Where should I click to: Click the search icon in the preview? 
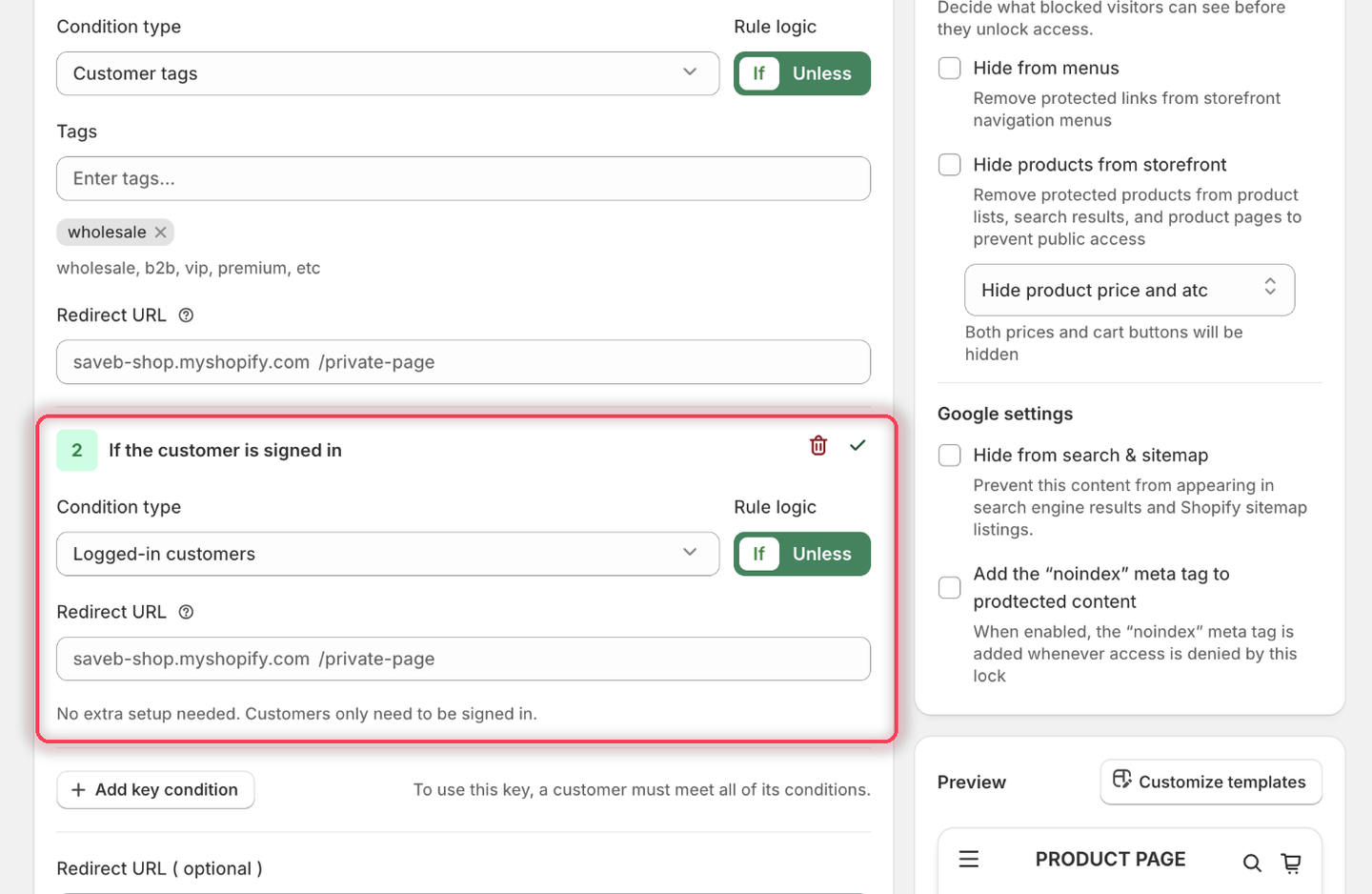click(1252, 863)
